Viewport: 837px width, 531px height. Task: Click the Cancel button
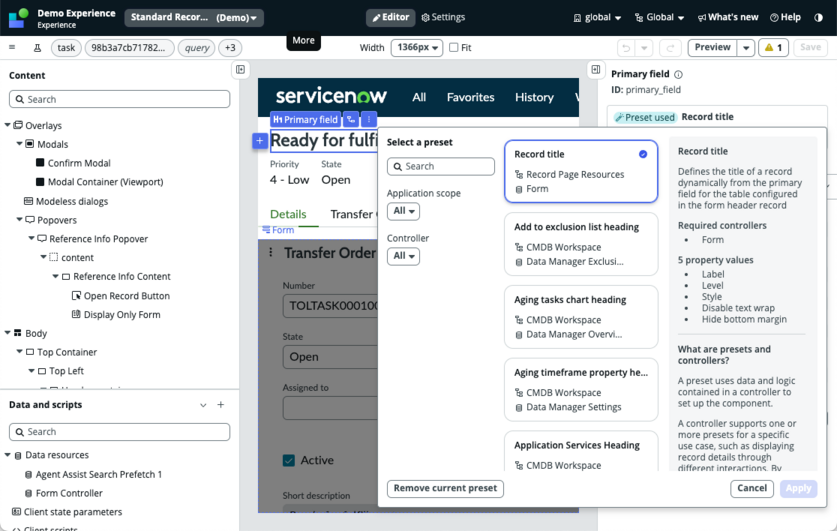[752, 488]
